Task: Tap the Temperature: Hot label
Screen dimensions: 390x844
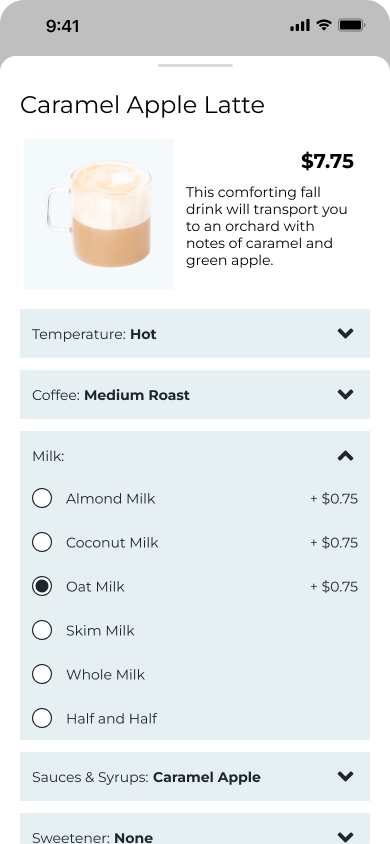Action: tap(94, 334)
